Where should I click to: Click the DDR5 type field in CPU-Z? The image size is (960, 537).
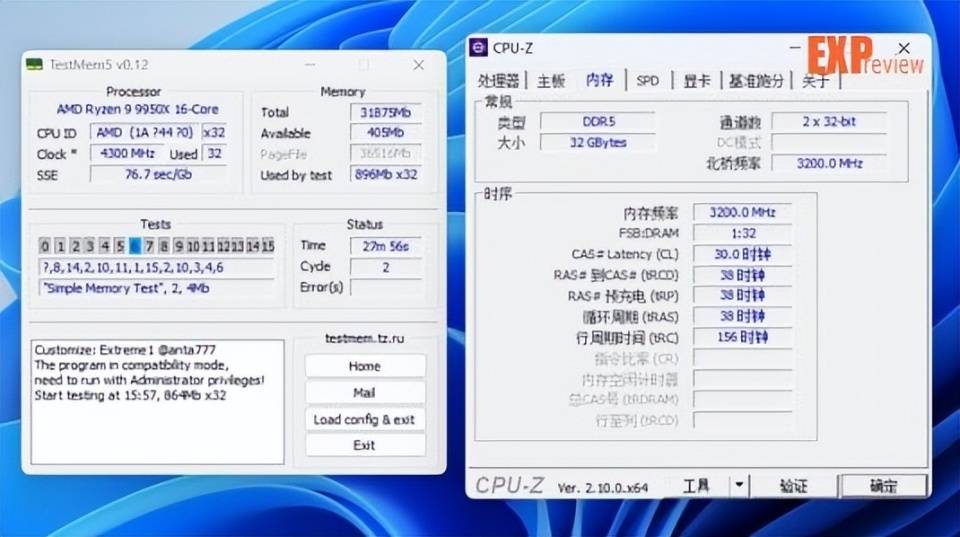point(598,121)
